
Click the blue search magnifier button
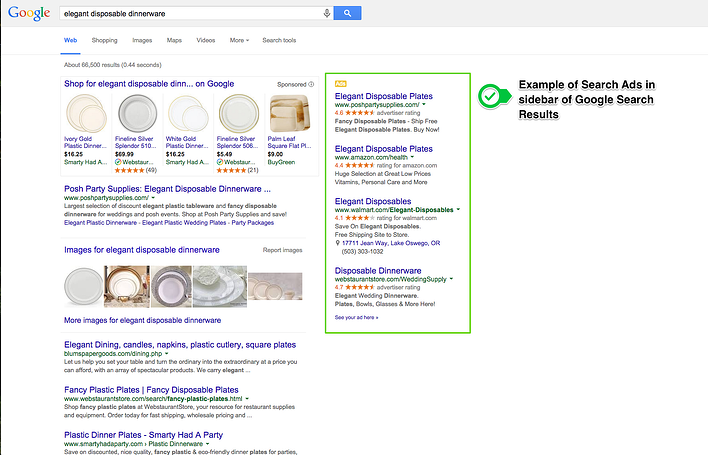[347, 13]
